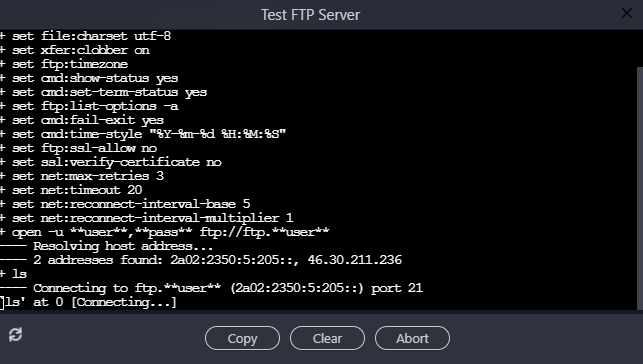Click the 'set cmd:show-status yes' line
643x364 pixels.
(x=89, y=78)
